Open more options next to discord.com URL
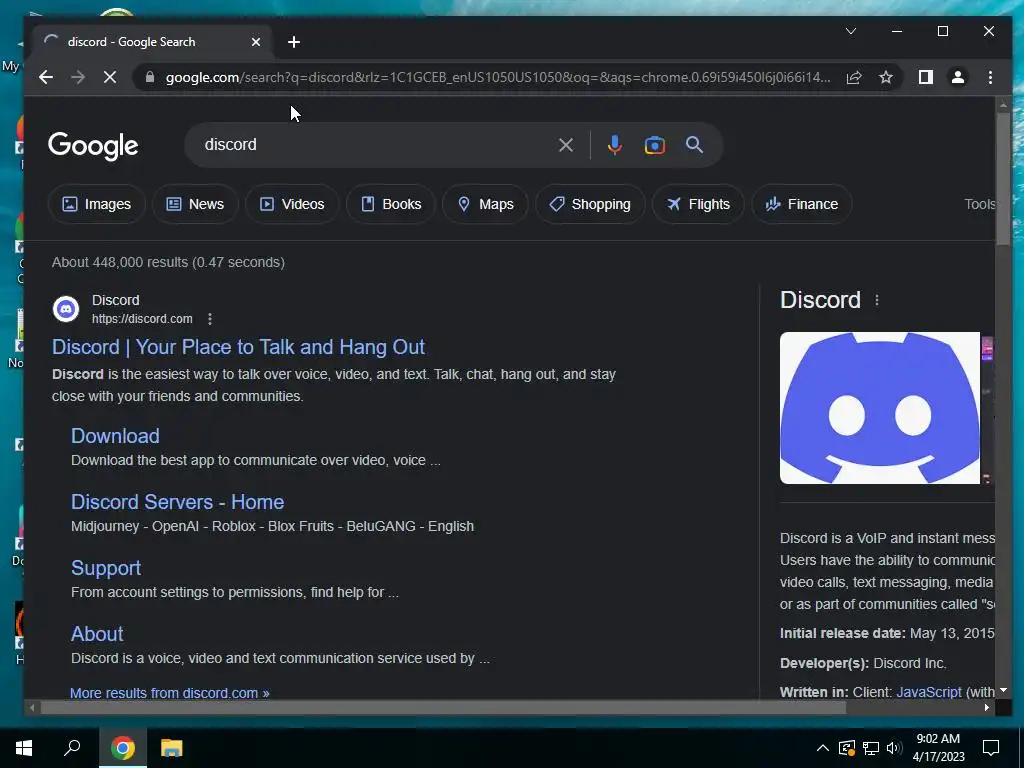Image resolution: width=1024 pixels, height=768 pixels. tap(210, 319)
